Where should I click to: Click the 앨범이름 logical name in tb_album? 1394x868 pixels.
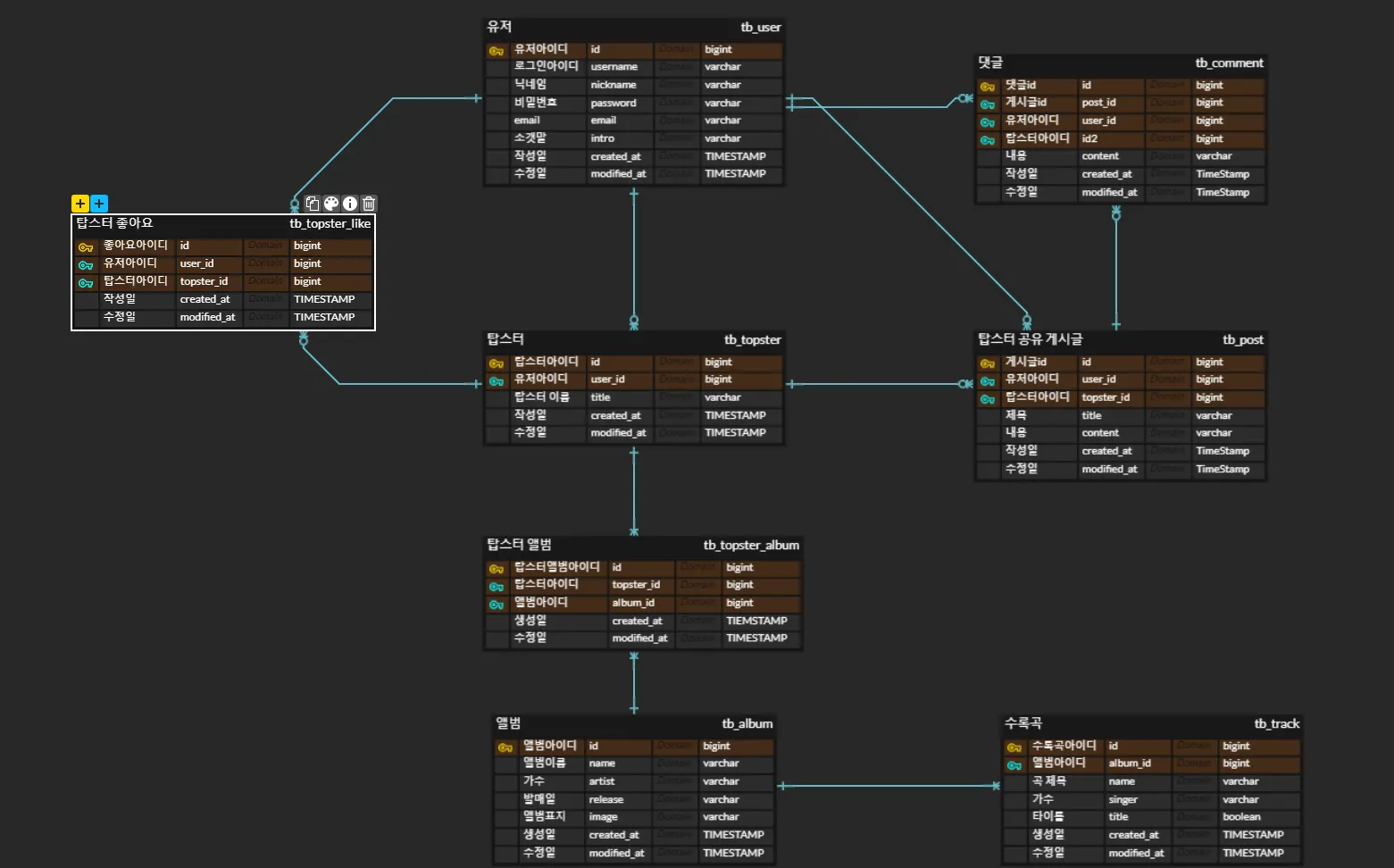click(545, 763)
